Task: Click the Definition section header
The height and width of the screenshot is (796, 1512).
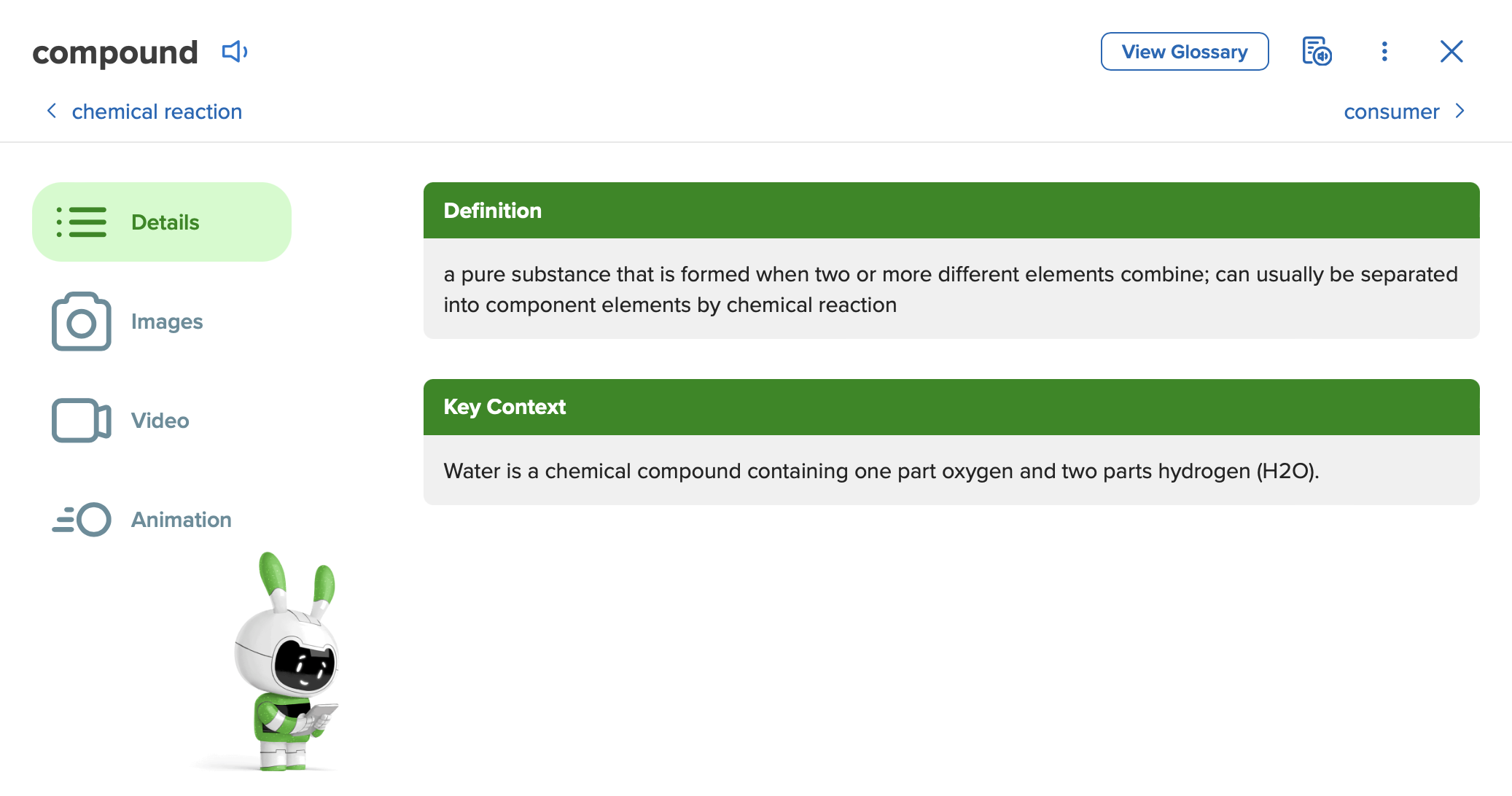Action: point(951,211)
